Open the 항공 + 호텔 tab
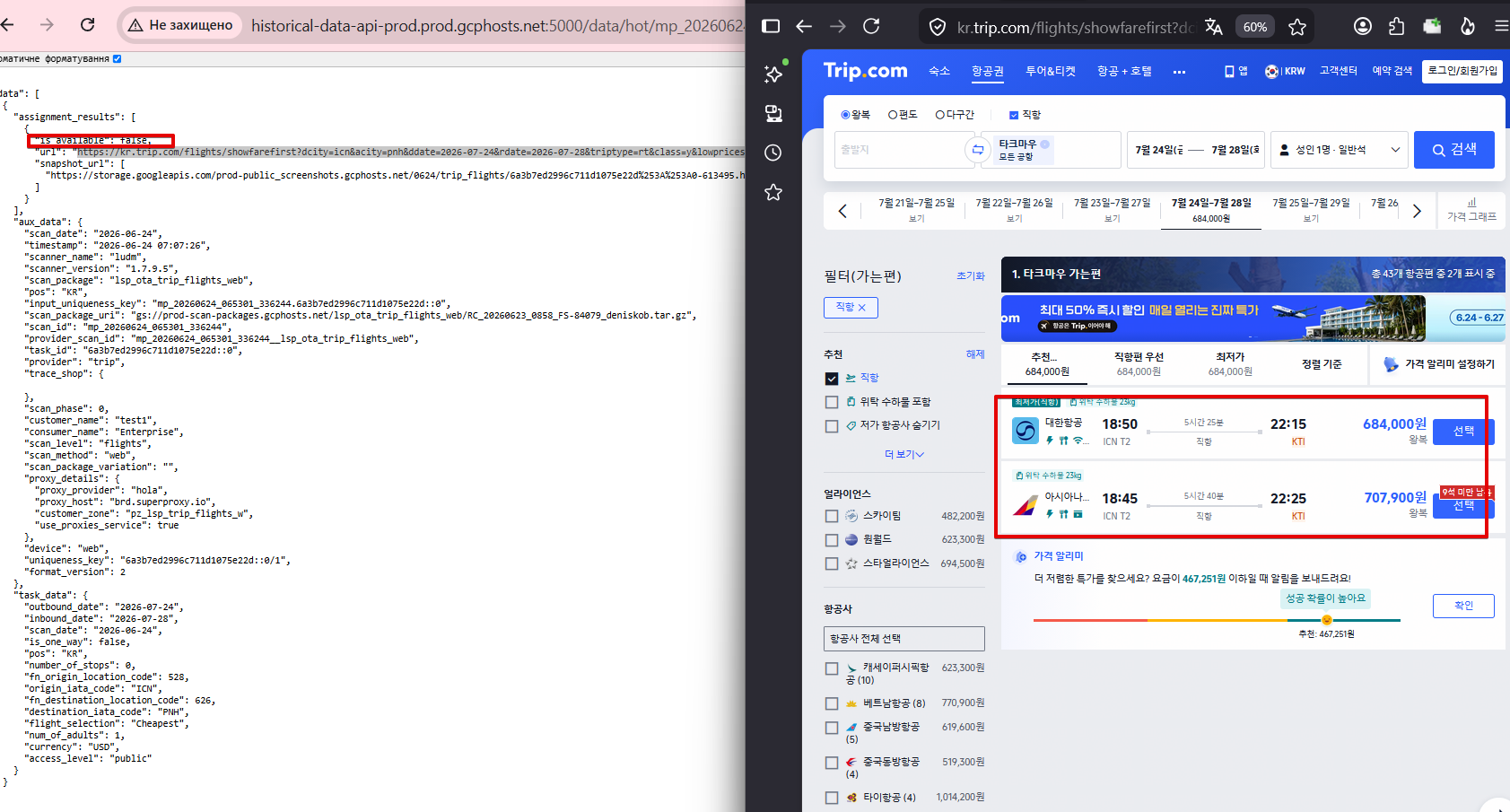 (1124, 71)
